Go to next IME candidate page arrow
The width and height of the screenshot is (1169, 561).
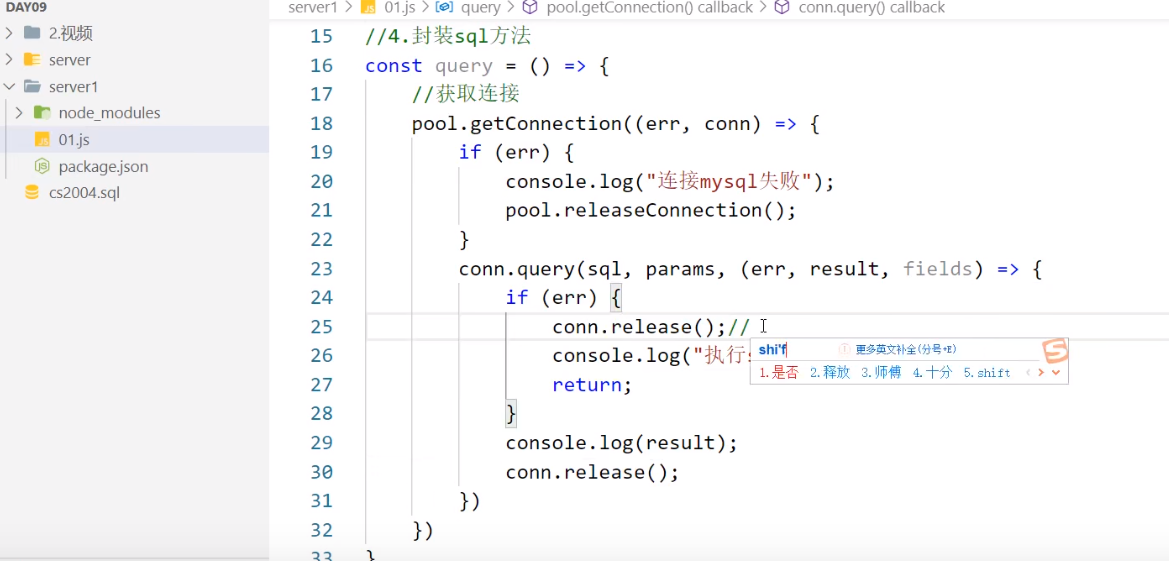1042,372
